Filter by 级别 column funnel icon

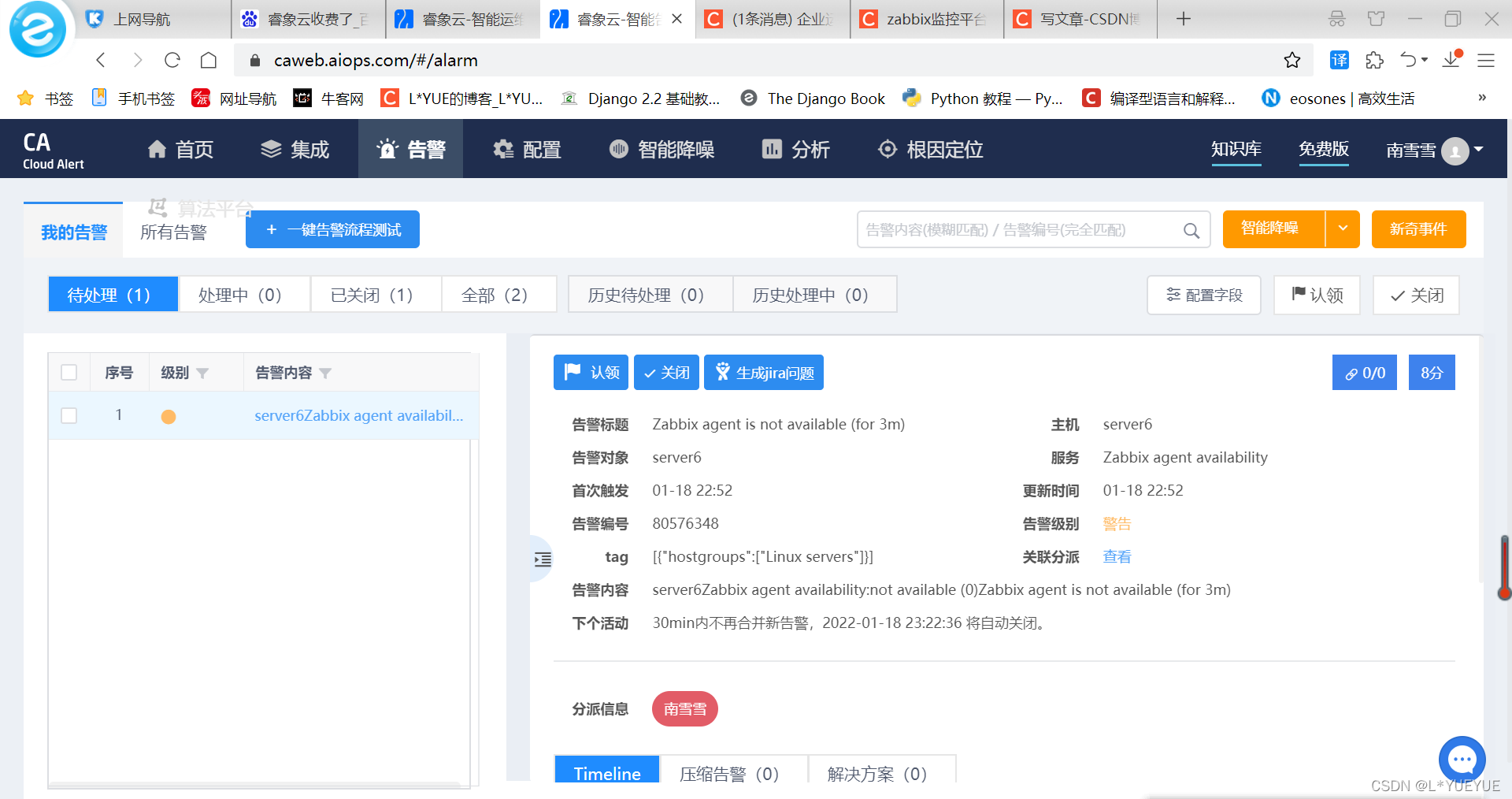point(202,373)
